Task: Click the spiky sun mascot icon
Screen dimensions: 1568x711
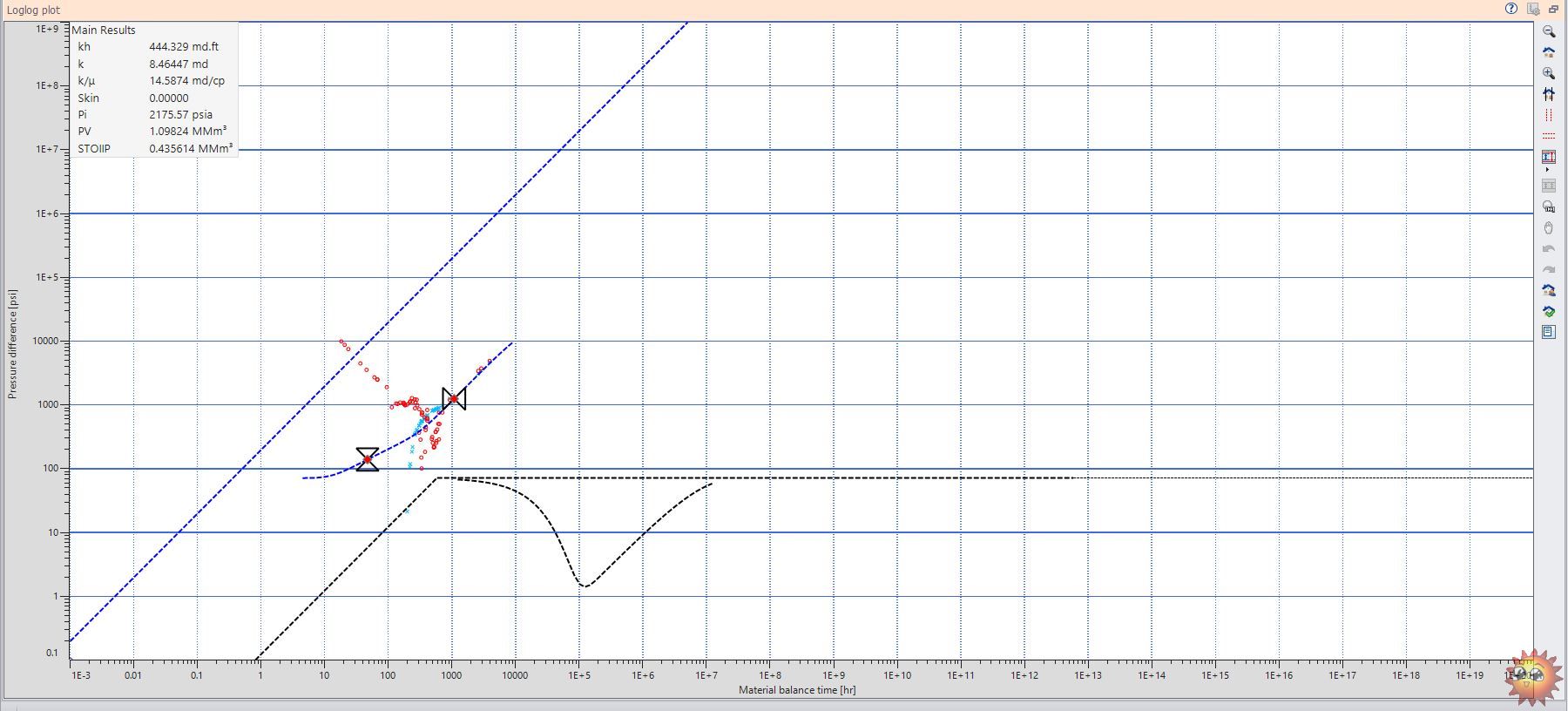Action: click(1532, 676)
